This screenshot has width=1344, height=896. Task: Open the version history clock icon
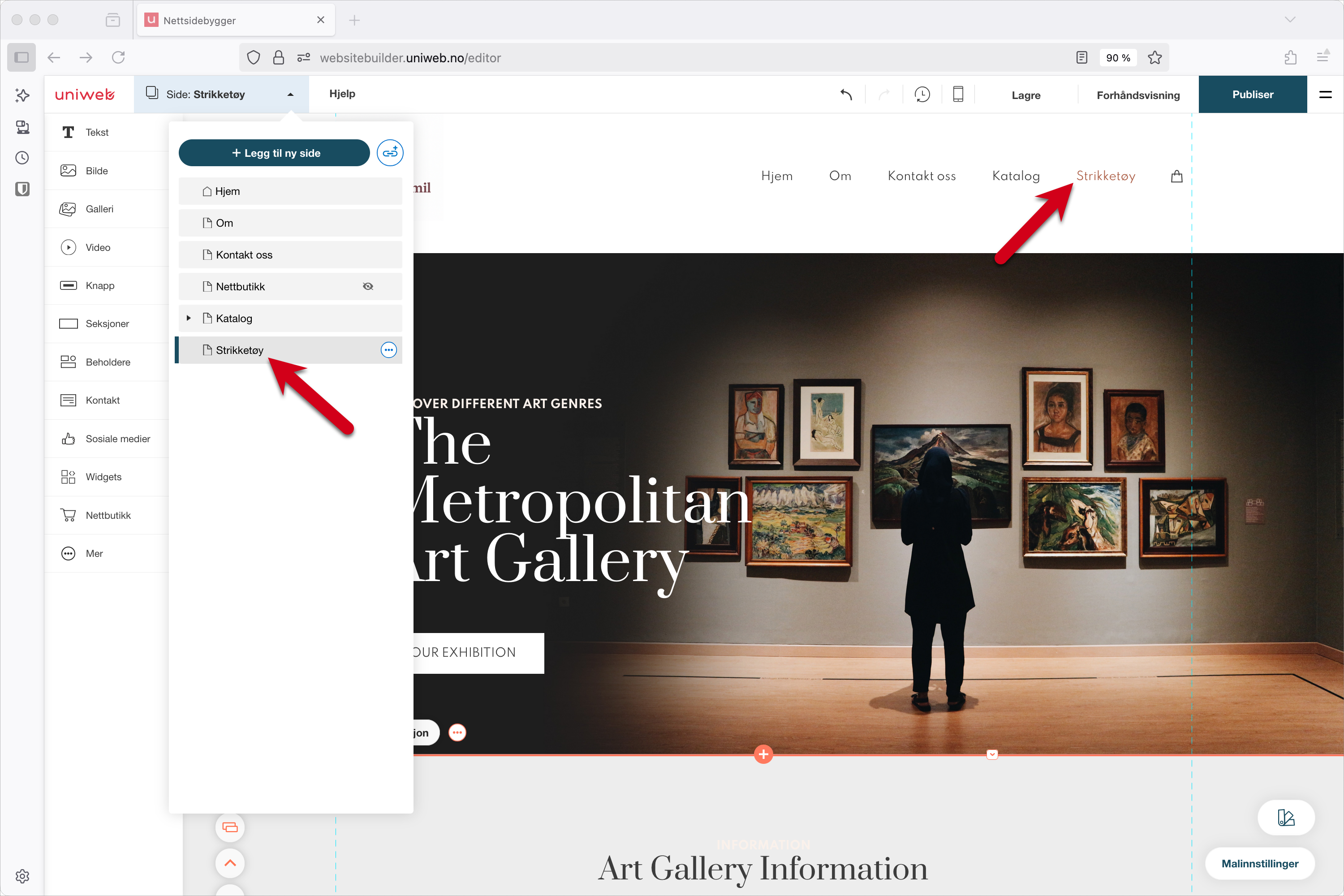click(922, 94)
